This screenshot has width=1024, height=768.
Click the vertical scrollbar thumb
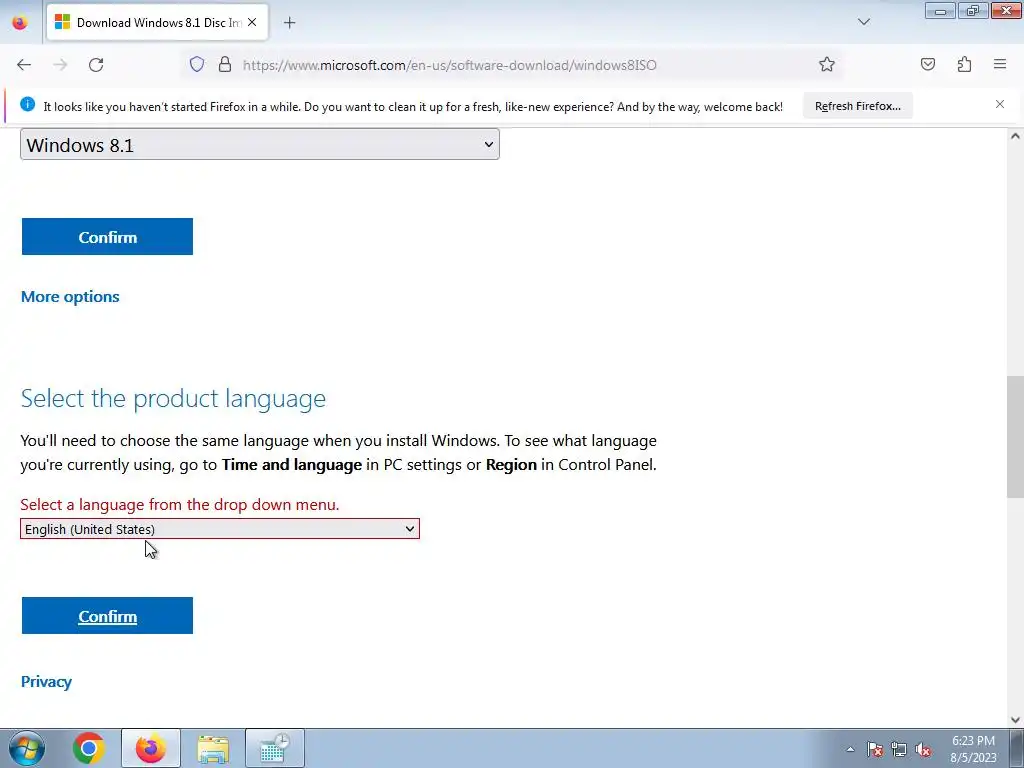tap(1016, 437)
